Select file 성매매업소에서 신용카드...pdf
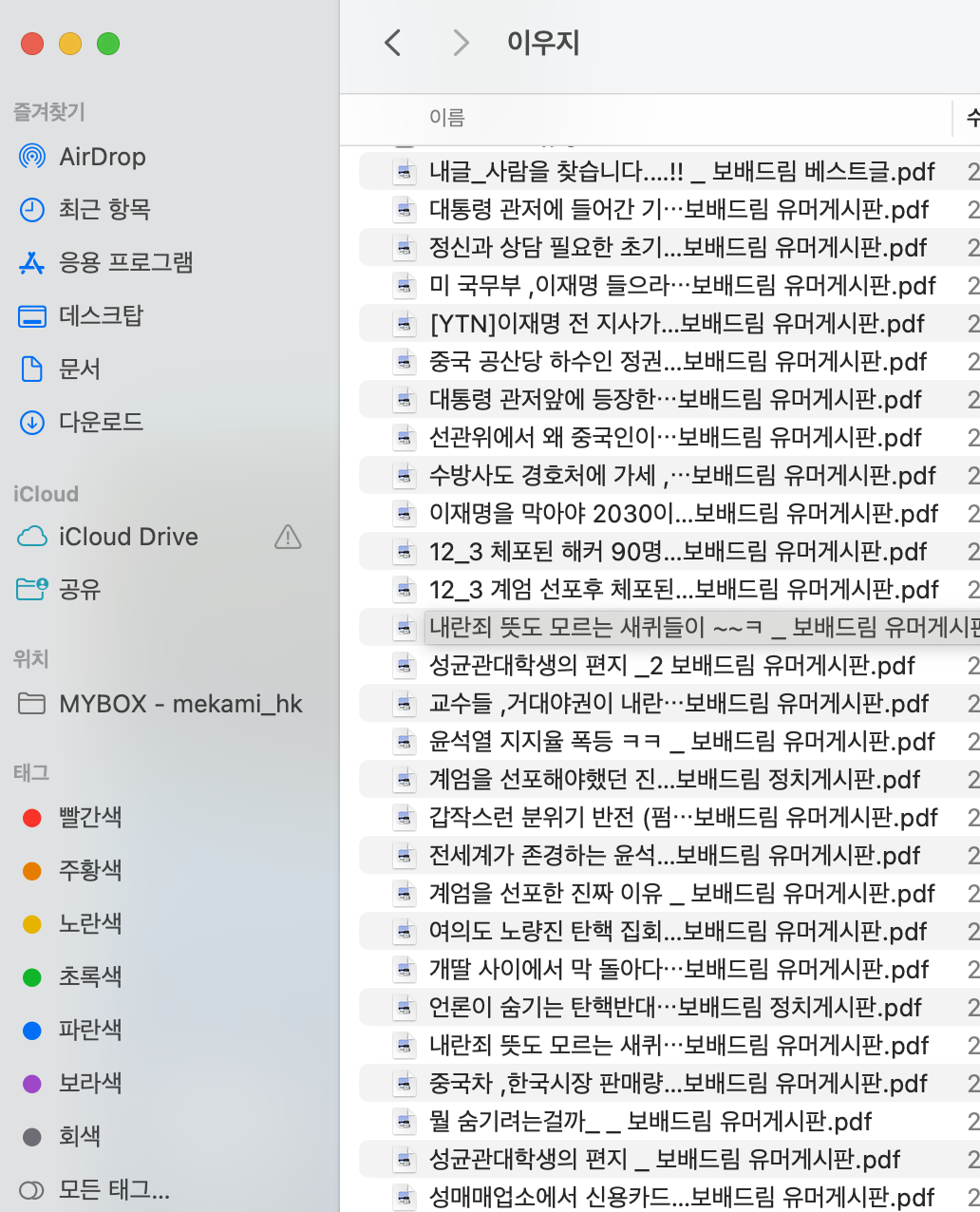Screen dimensions: 980x1212 [x=682, y=1198]
